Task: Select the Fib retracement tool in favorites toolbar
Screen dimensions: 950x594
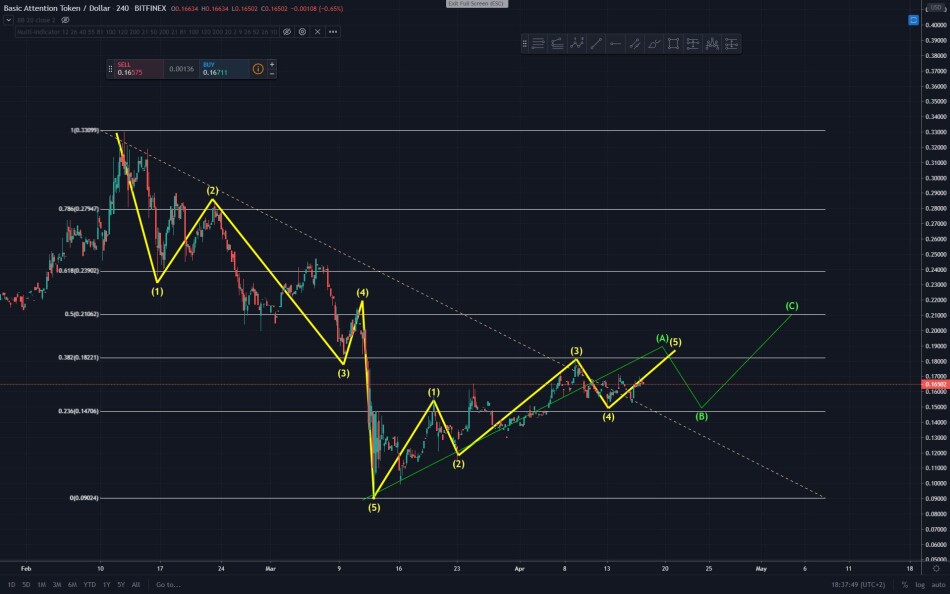Action: pyautogui.click(x=538, y=44)
